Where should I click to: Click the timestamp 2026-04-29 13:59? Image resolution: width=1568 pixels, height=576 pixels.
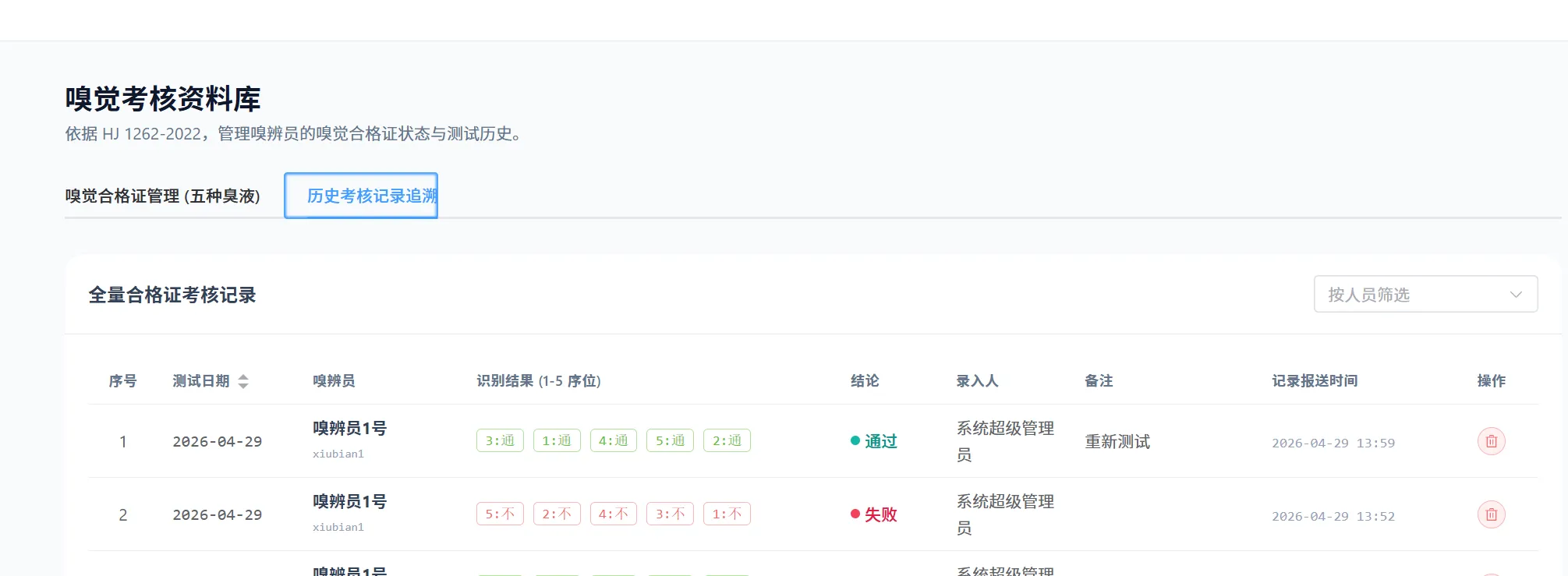[1333, 443]
